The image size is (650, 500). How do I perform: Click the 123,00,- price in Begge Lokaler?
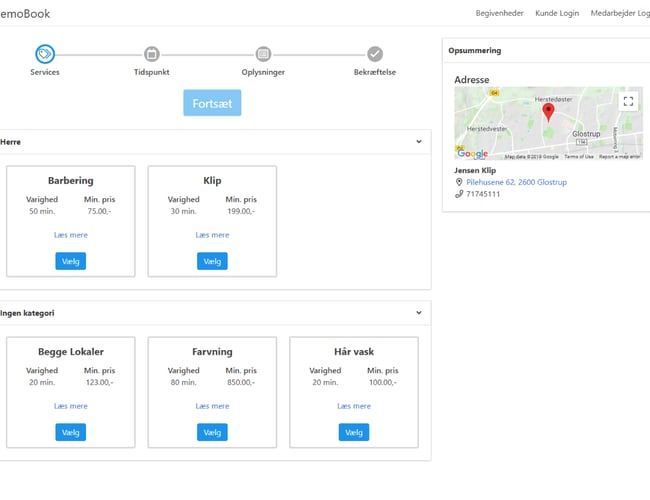pyautogui.click(x=99, y=382)
